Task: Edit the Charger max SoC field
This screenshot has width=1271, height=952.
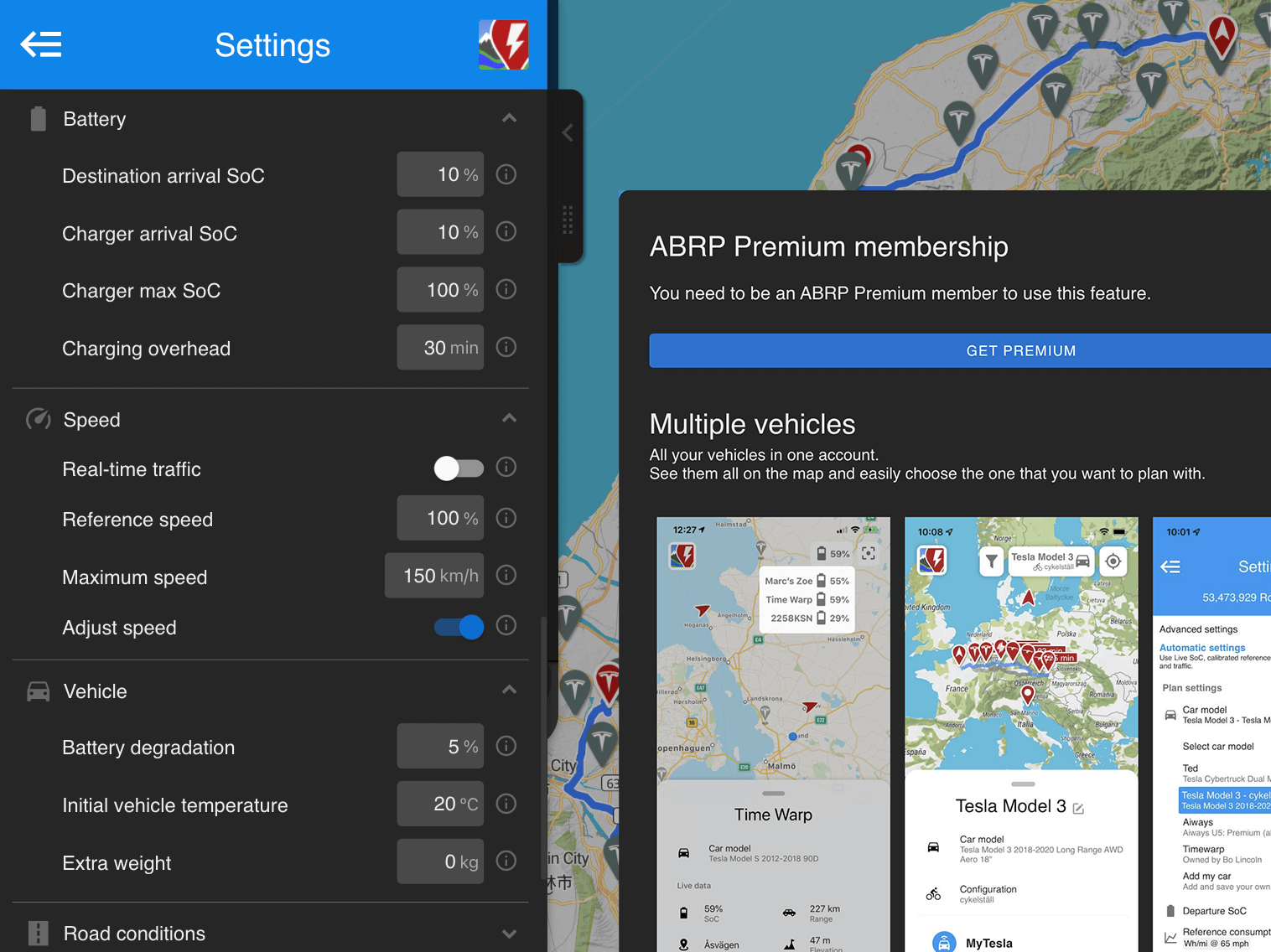Action: pos(440,290)
